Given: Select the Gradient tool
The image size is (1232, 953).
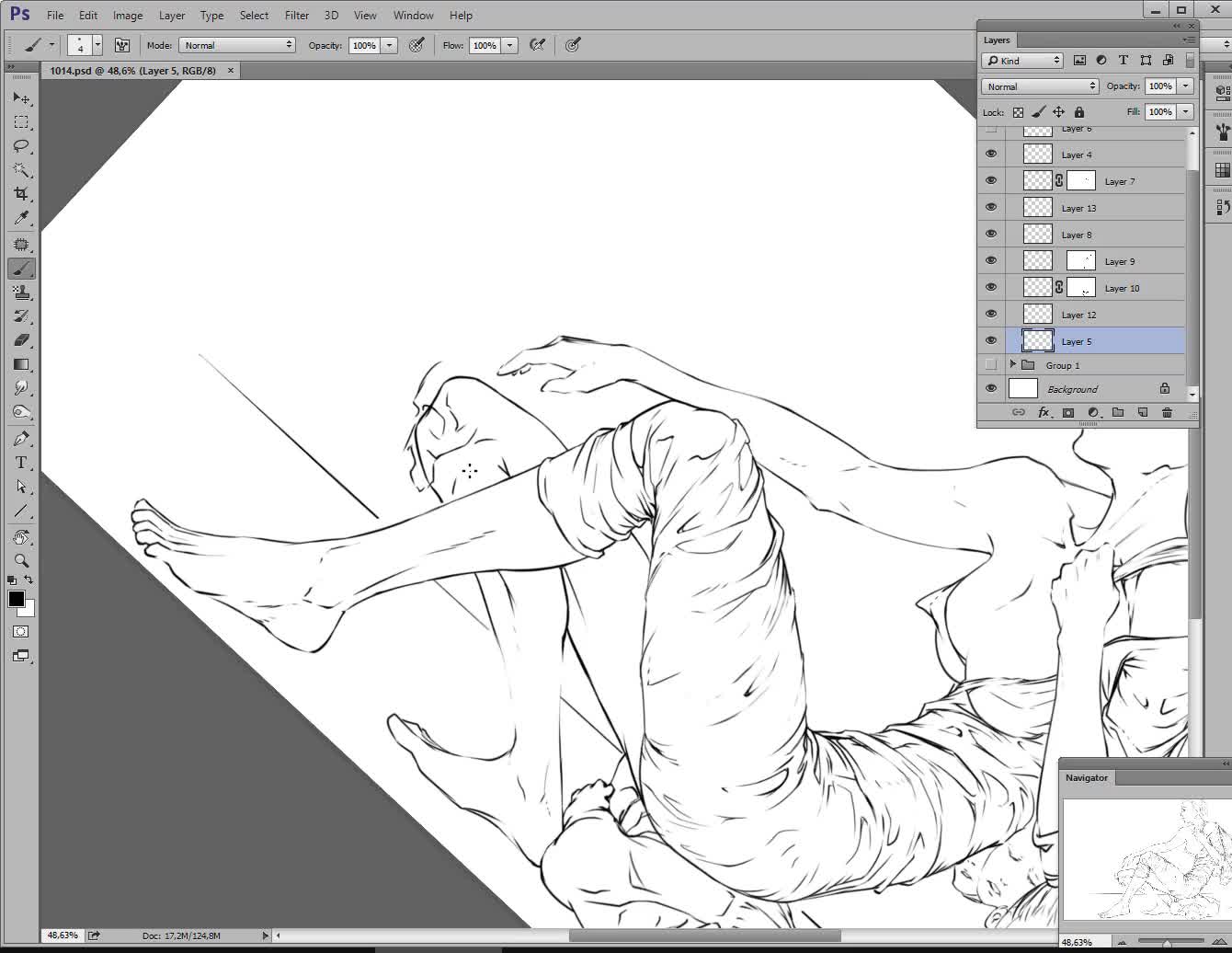Looking at the screenshot, I should (x=21, y=364).
